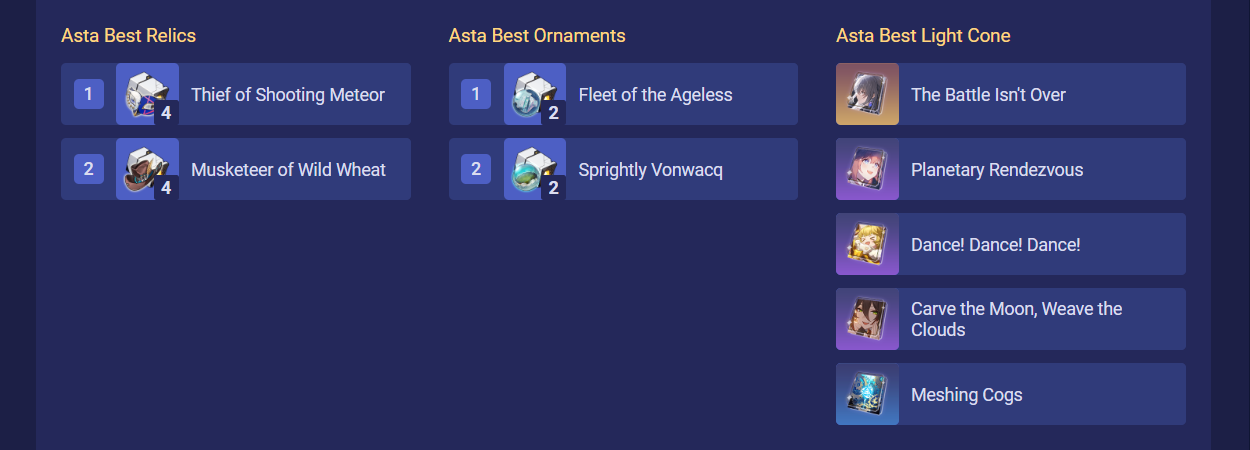Click the Thief of Shooting Meteor relic icon
This screenshot has height=450, width=1250.
[x=147, y=94]
